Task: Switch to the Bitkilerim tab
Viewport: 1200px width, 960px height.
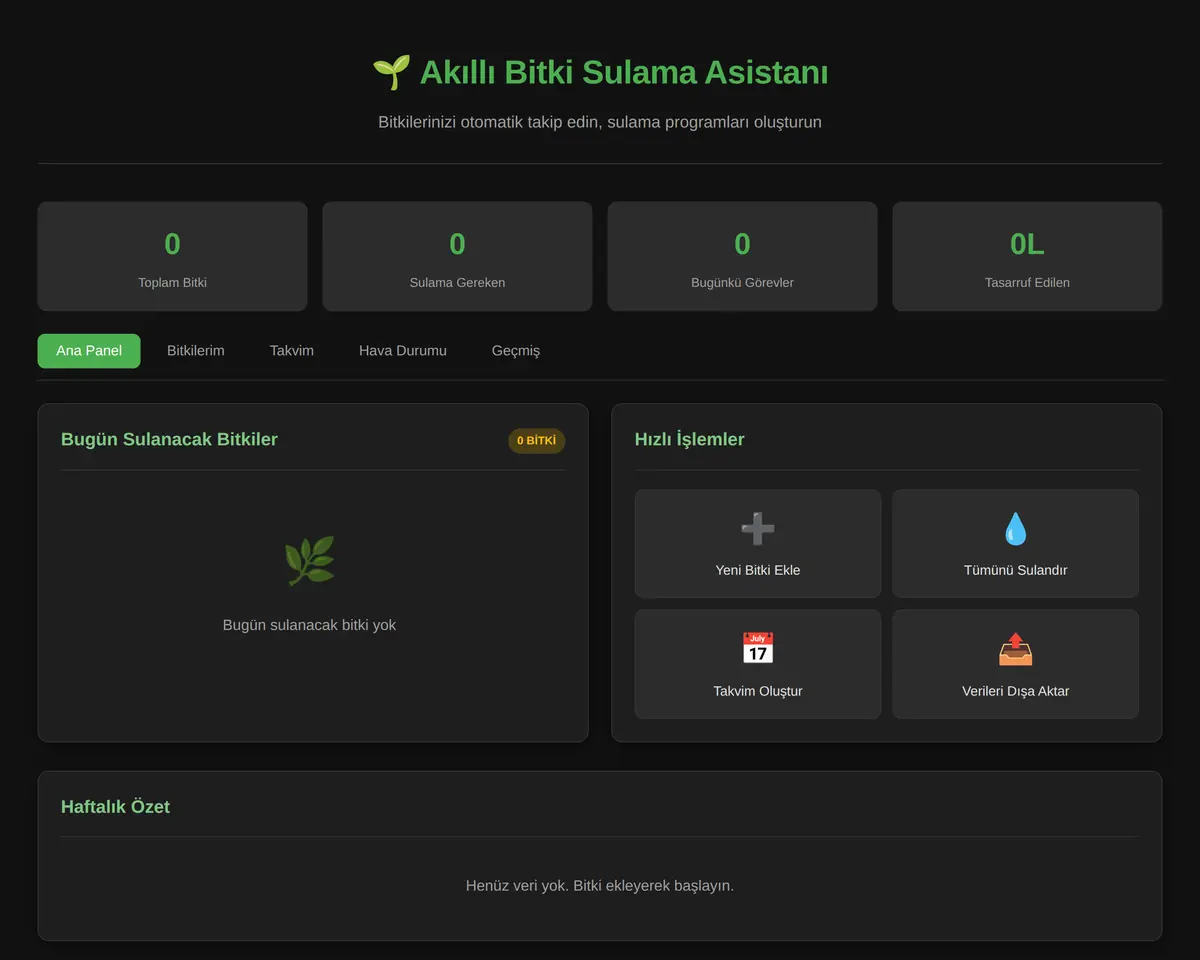Action: pos(196,351)
